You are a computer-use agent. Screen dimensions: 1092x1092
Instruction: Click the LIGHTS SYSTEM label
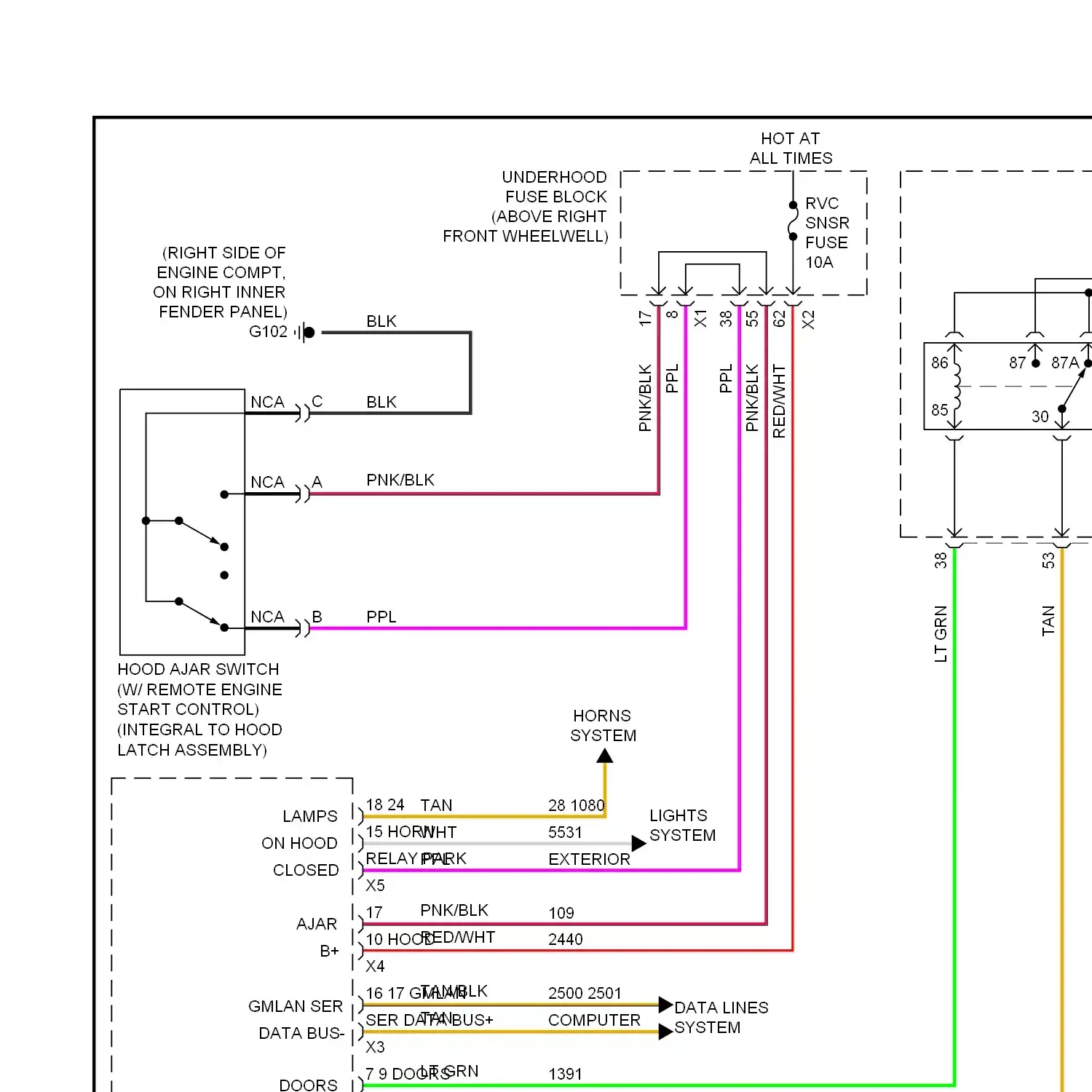click(682, 826)
